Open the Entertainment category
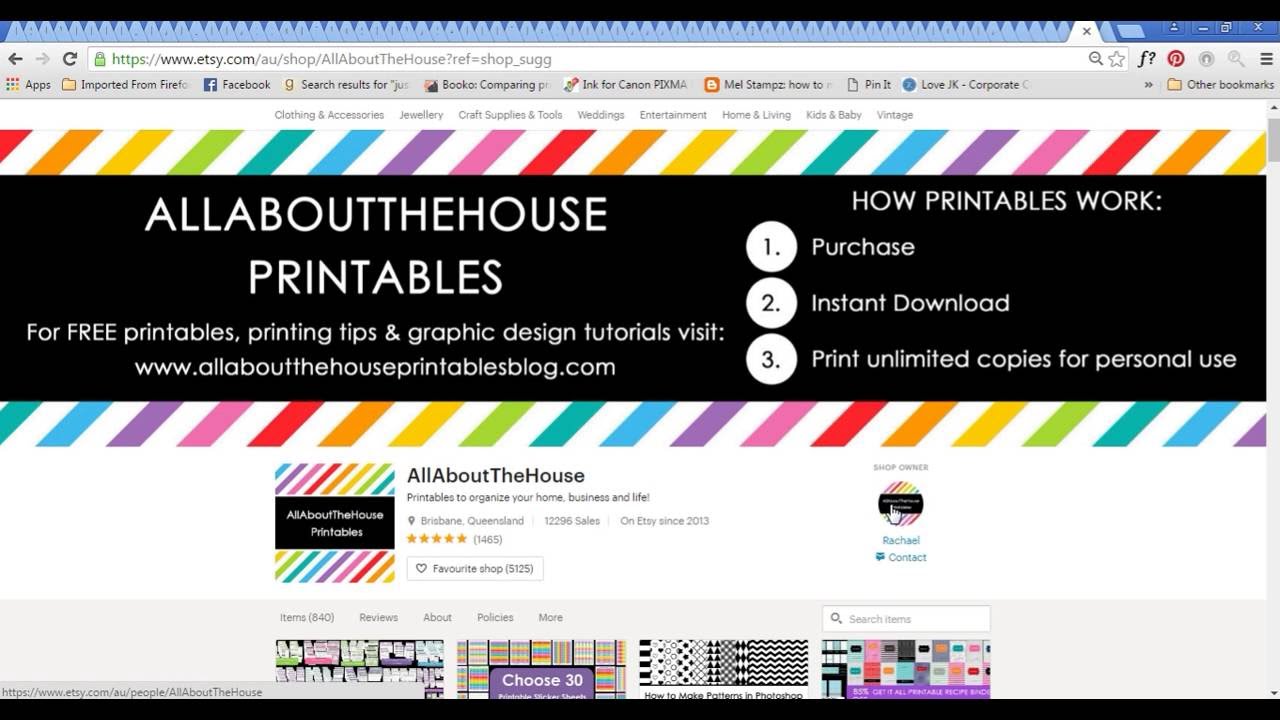1280x720 pixels. [673, 115]
